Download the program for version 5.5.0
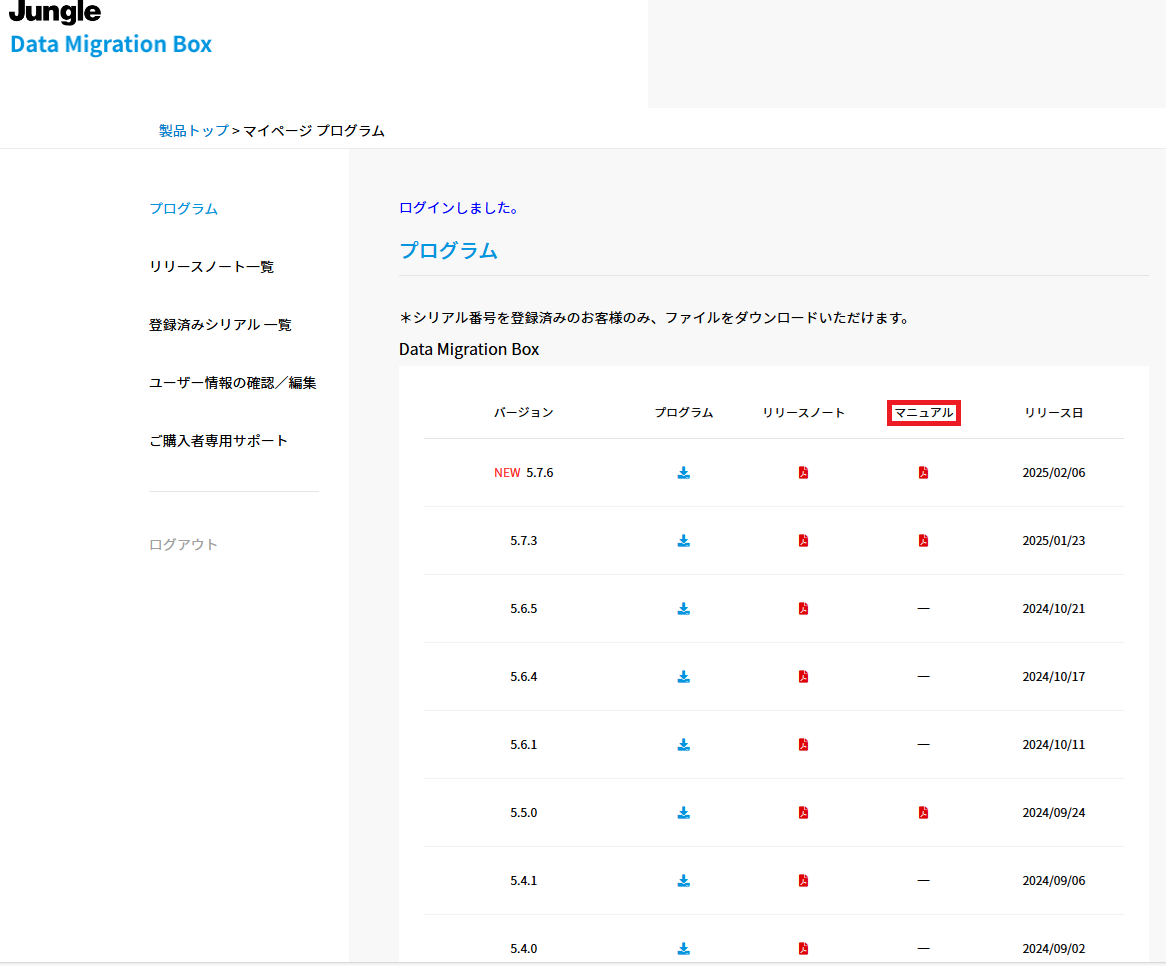1166x966 pixels. [683, 813]
